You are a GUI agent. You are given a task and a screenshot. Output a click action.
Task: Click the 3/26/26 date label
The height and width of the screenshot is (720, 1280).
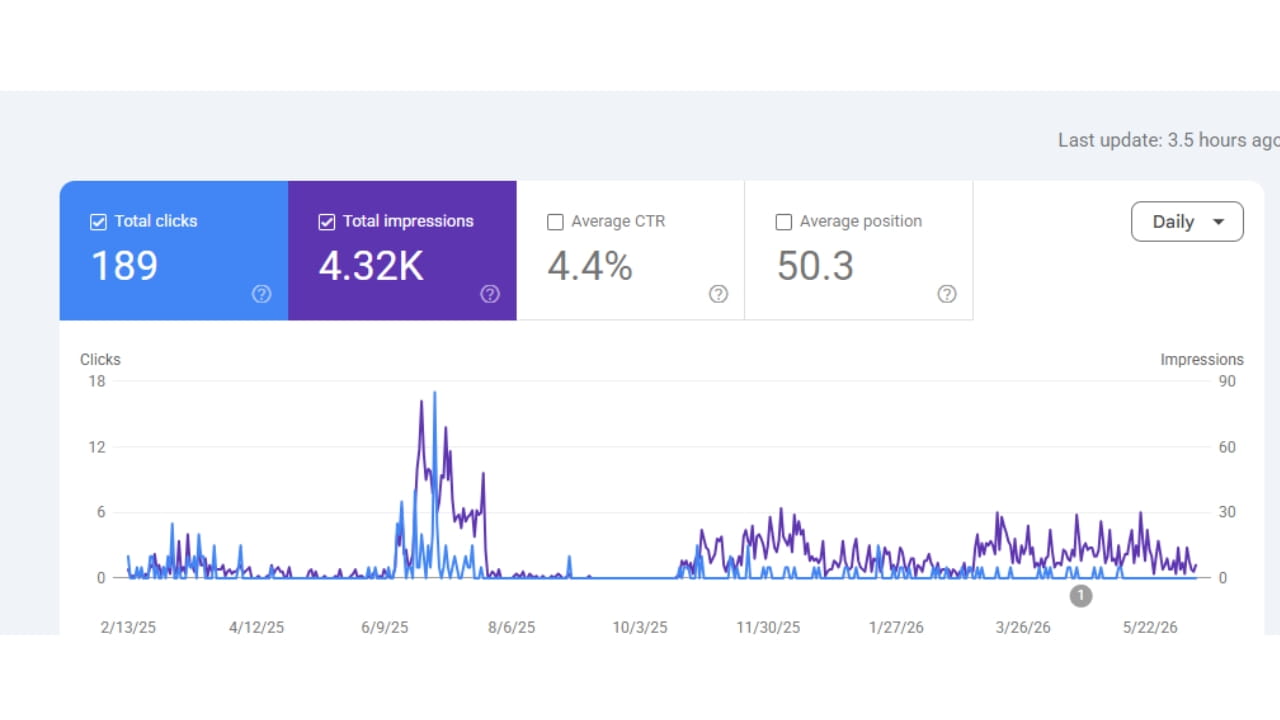[x=1023, y=628]
